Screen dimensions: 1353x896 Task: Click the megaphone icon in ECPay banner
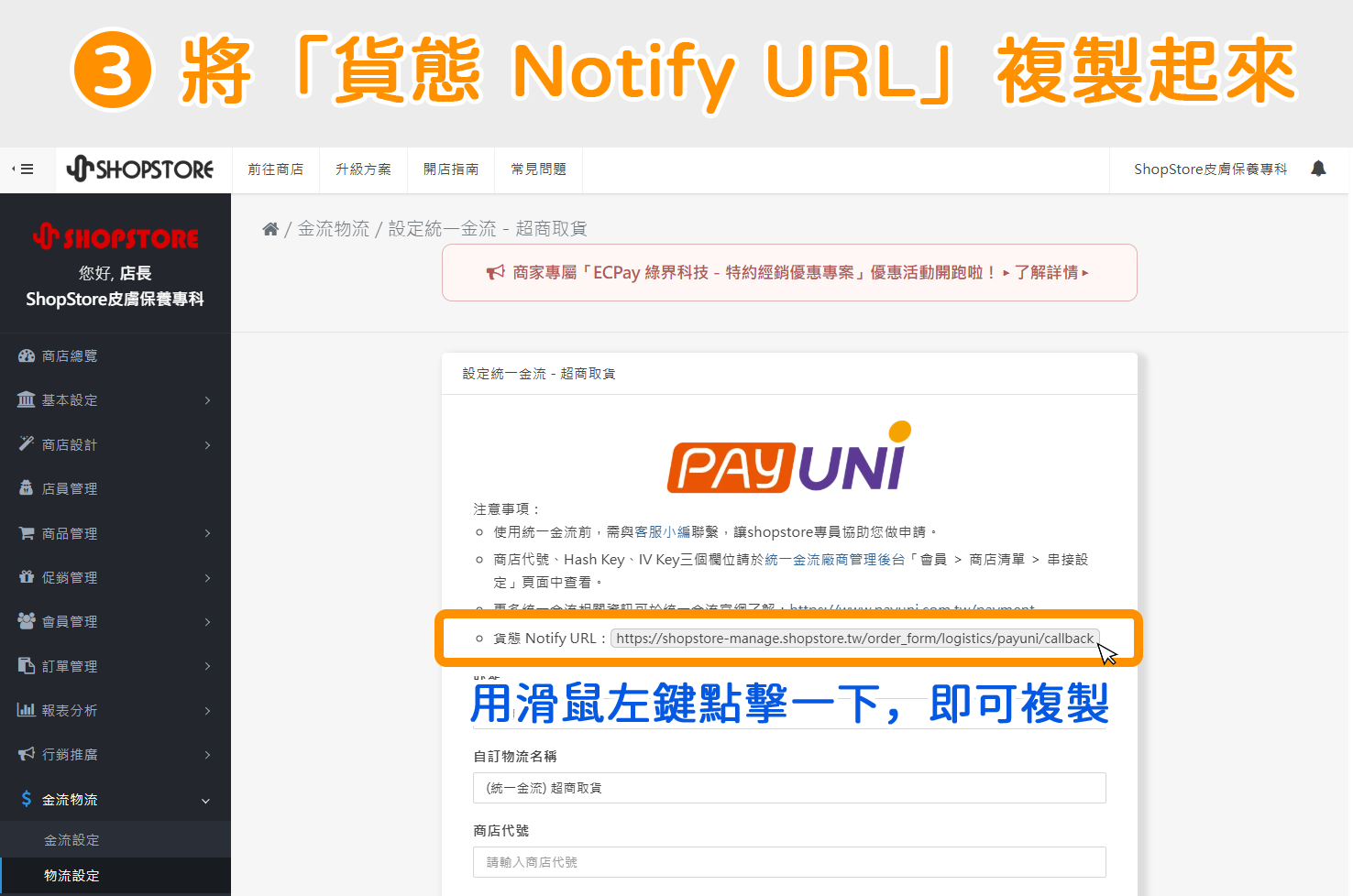(x=496, y=272)
